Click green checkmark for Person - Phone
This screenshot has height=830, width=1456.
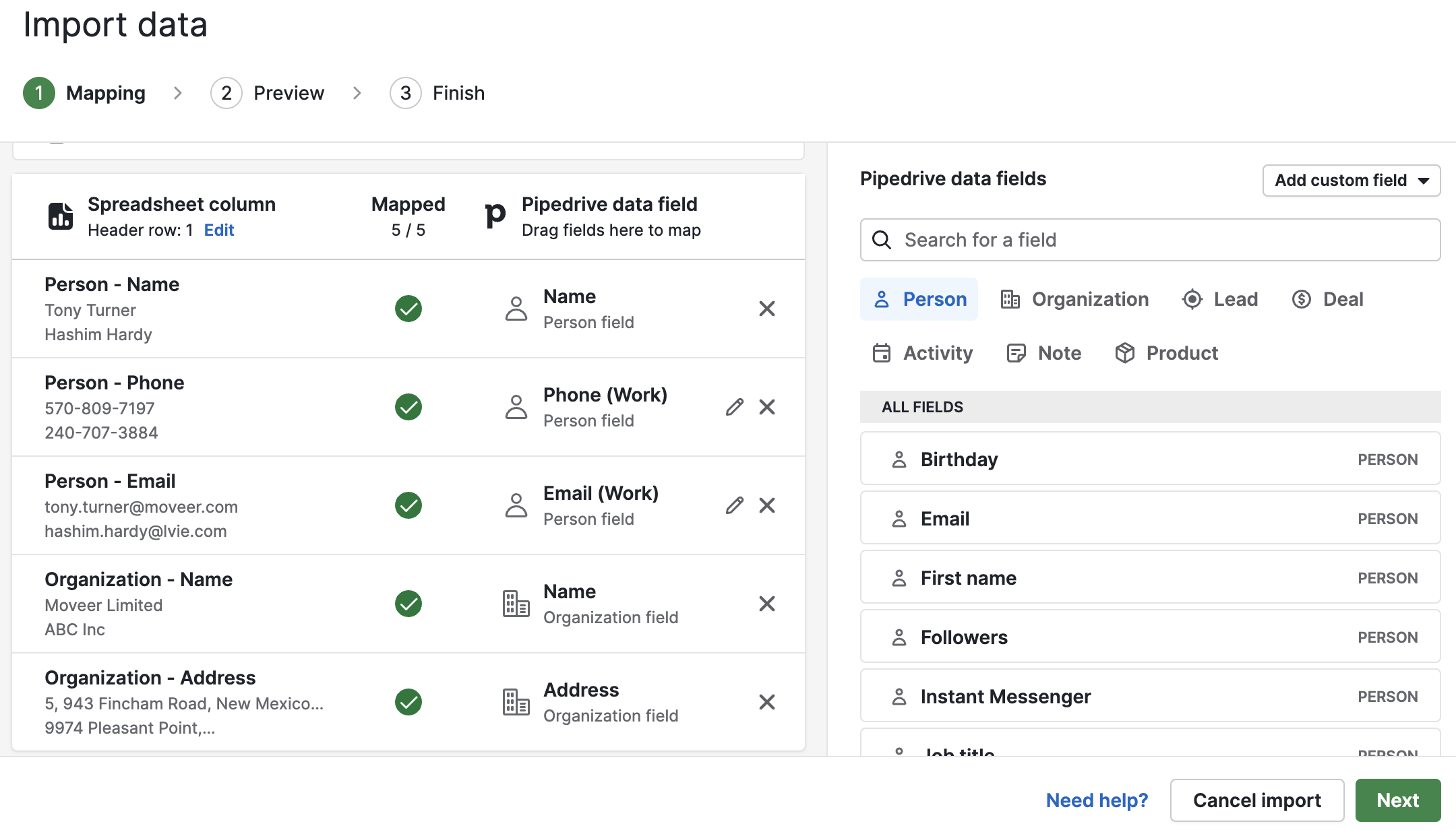click(x=408, y=407)
